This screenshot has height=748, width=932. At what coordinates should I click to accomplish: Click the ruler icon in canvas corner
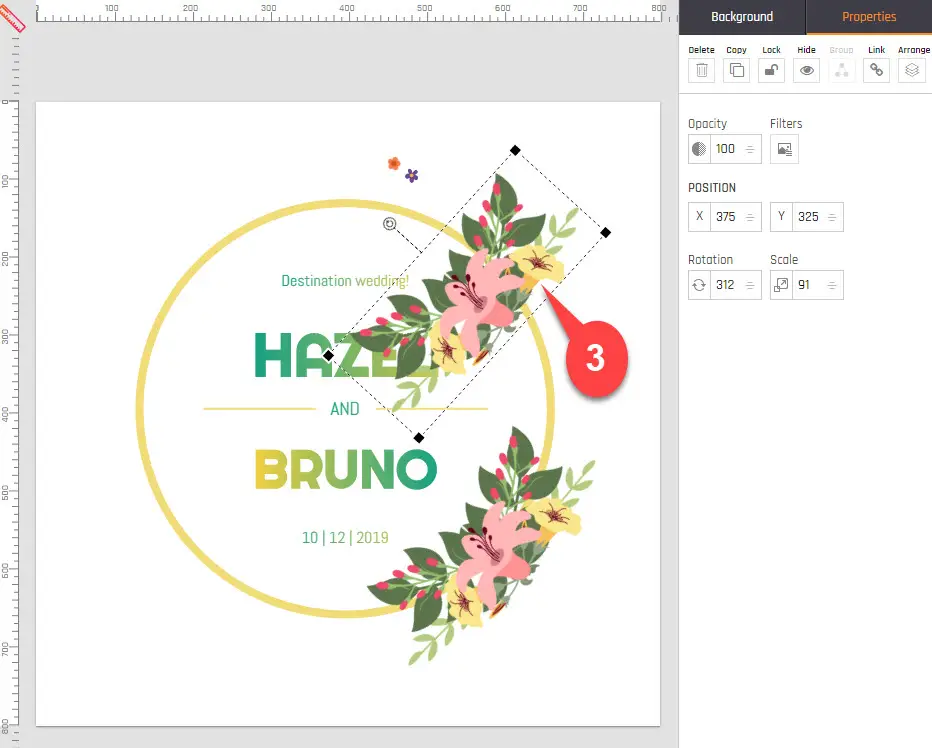pos(12,18)
